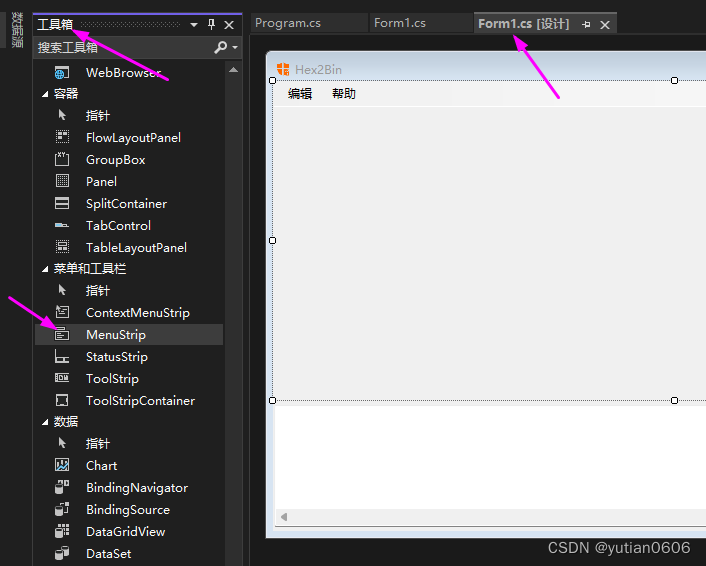
Task: Click the Hex2Bin form title icon
Action: (x=283, y=69)
